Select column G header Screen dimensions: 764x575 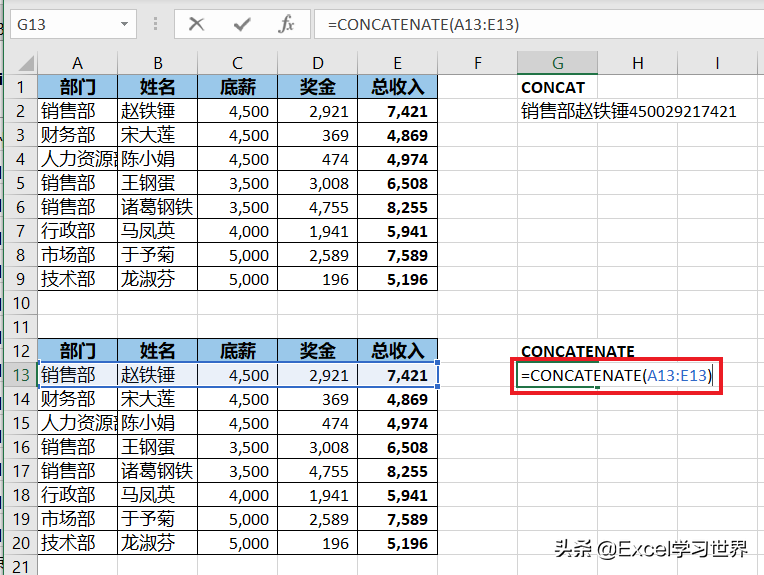557,63
